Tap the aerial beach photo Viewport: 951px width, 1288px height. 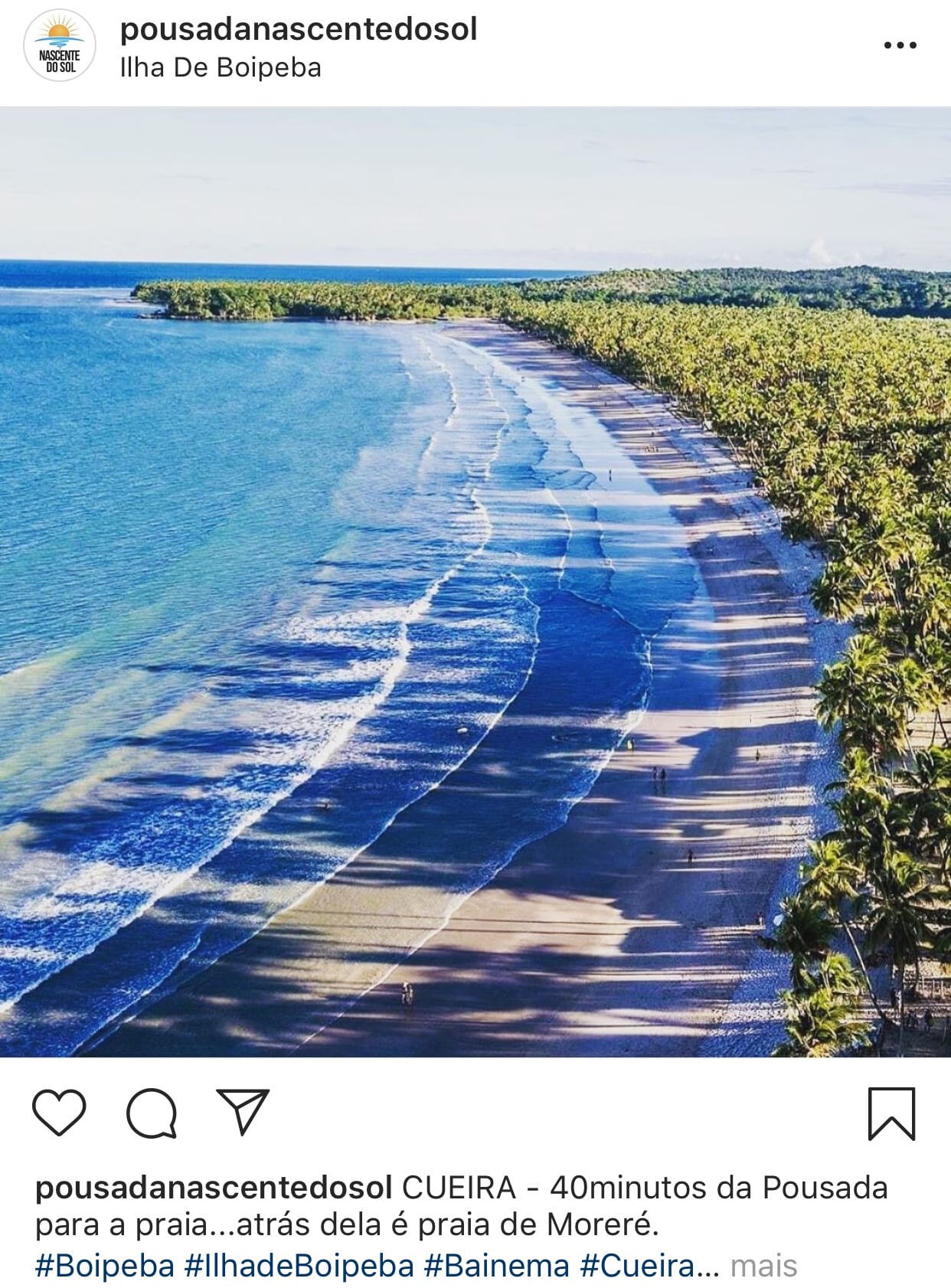pos(475,582)
